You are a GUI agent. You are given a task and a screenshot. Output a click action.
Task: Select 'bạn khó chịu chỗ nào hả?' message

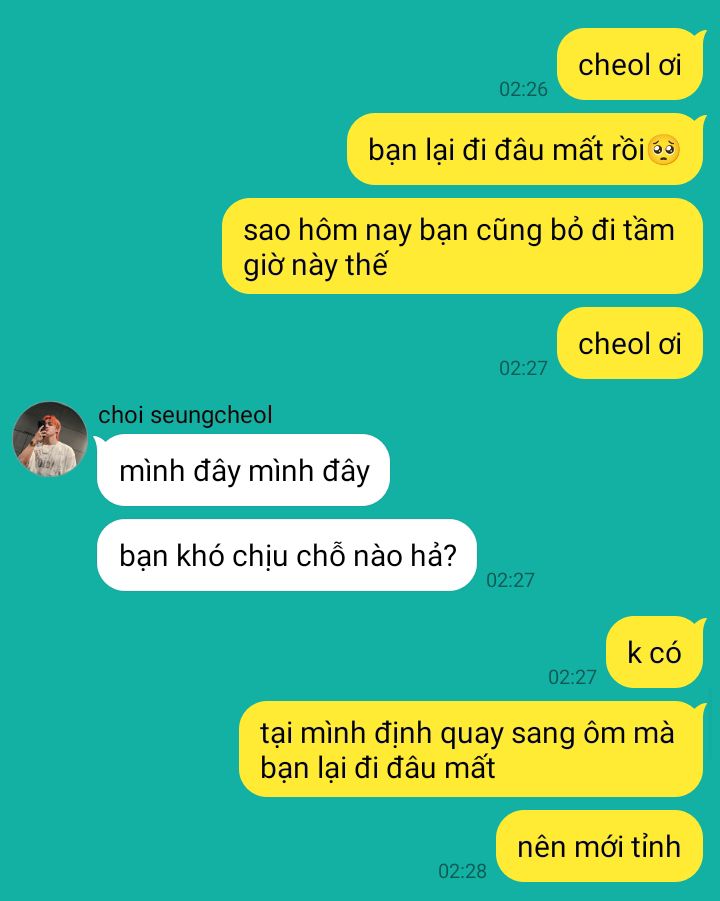click(x=287, y=556)
